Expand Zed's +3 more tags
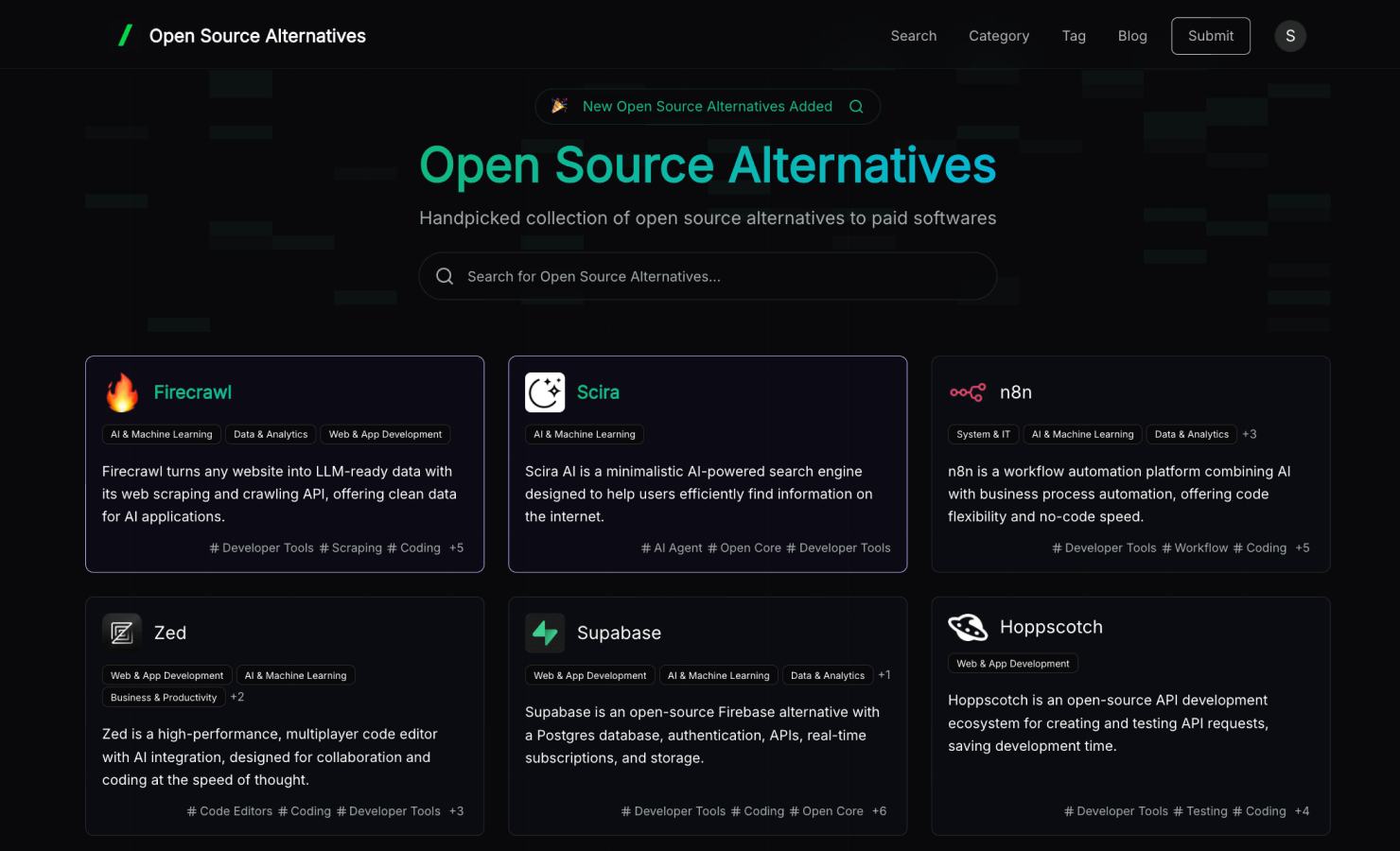 pos(457,811)
